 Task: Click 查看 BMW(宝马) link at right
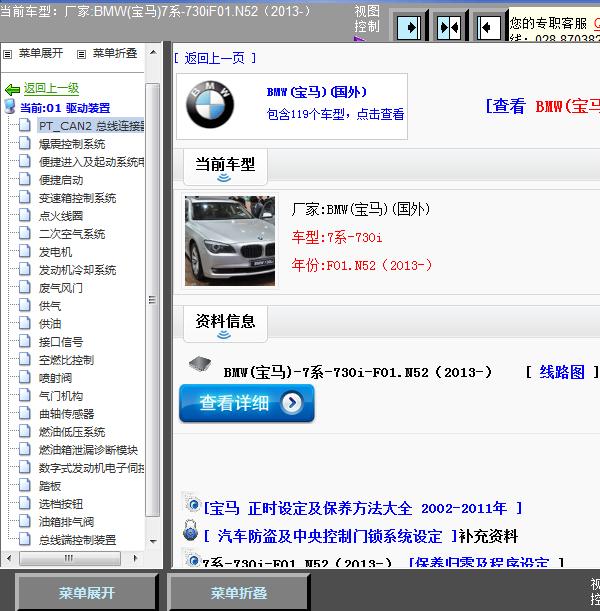coord(543,106)
